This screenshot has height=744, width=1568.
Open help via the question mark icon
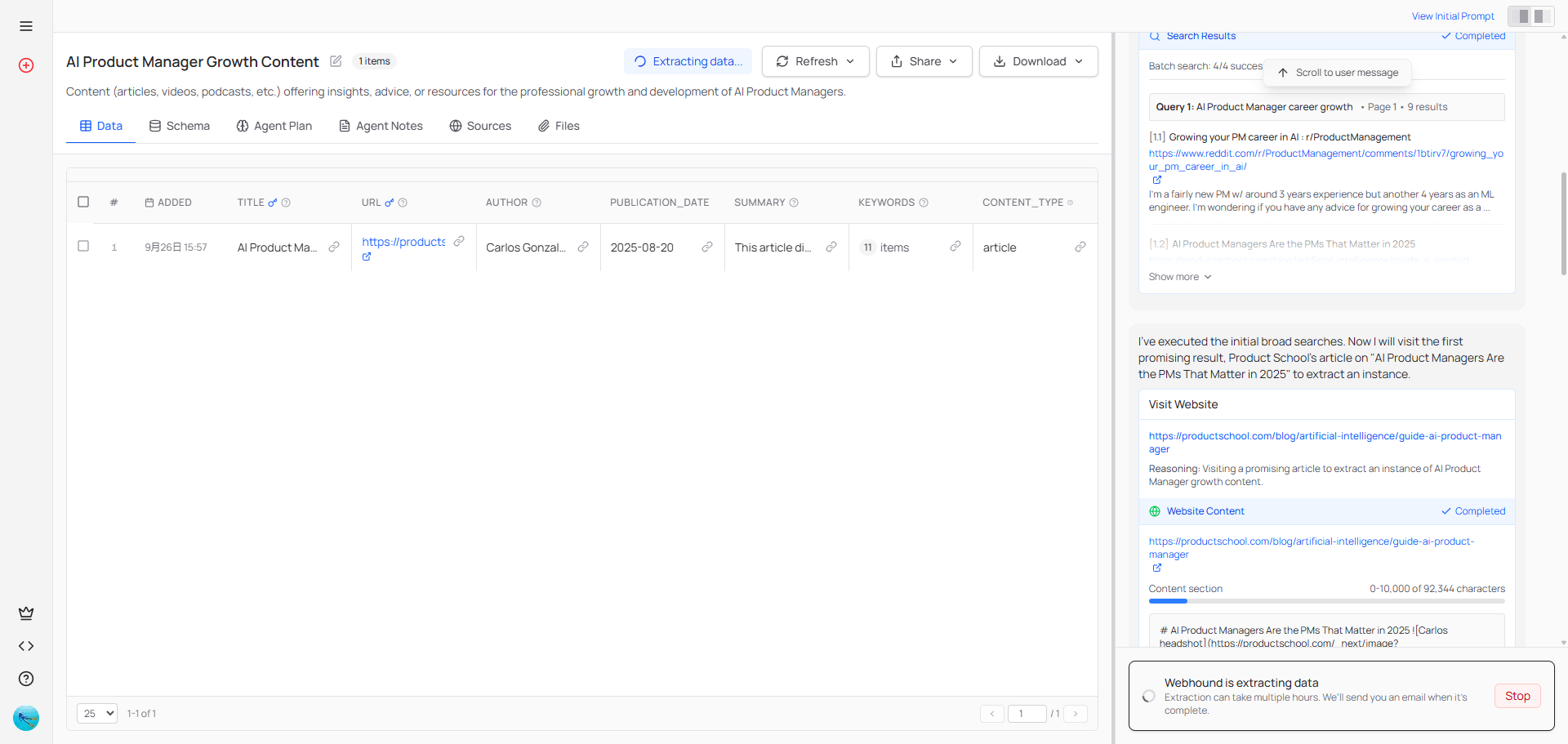[x=25, y=679]
